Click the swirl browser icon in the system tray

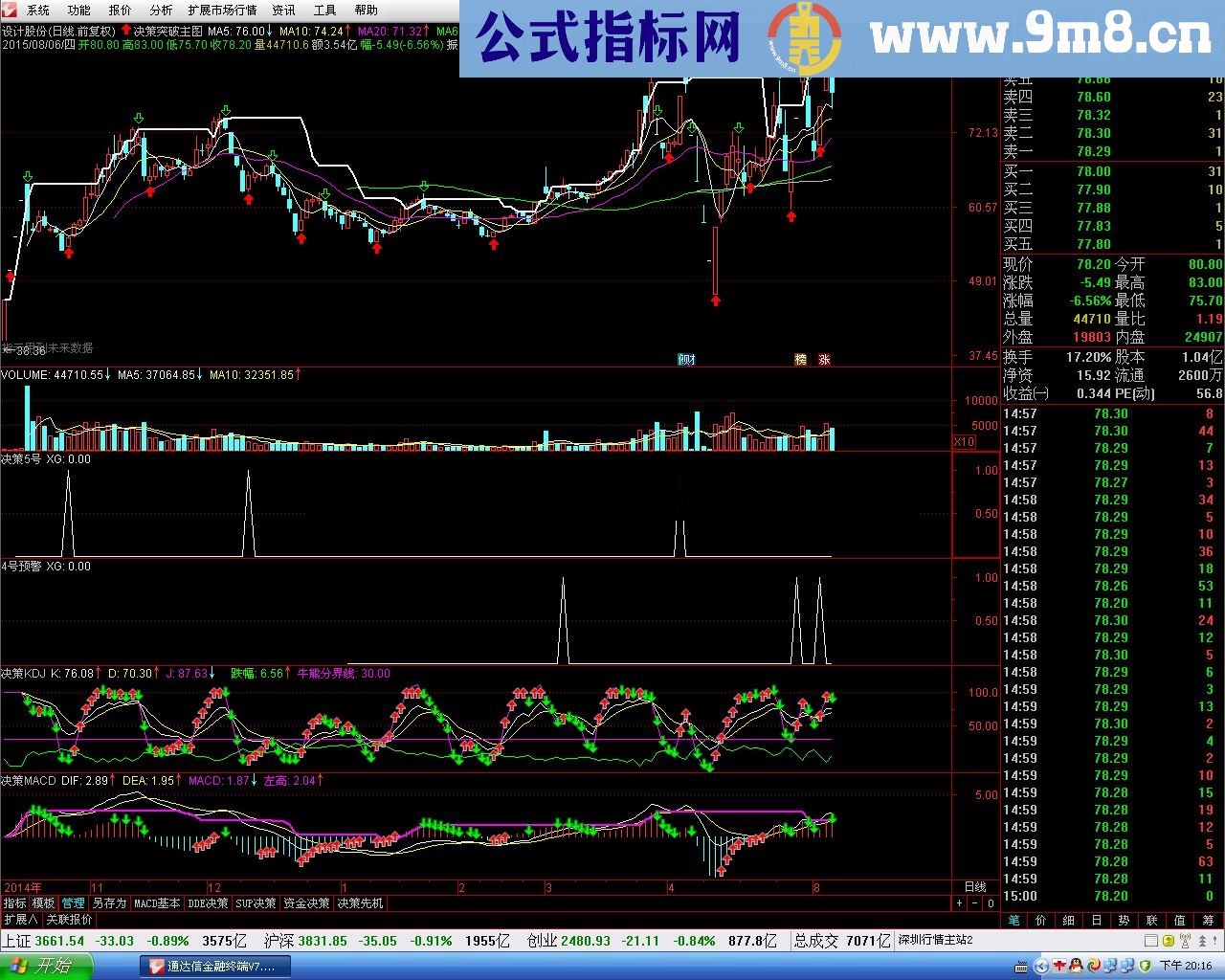pyautogui.click(x=1093, y=967)
